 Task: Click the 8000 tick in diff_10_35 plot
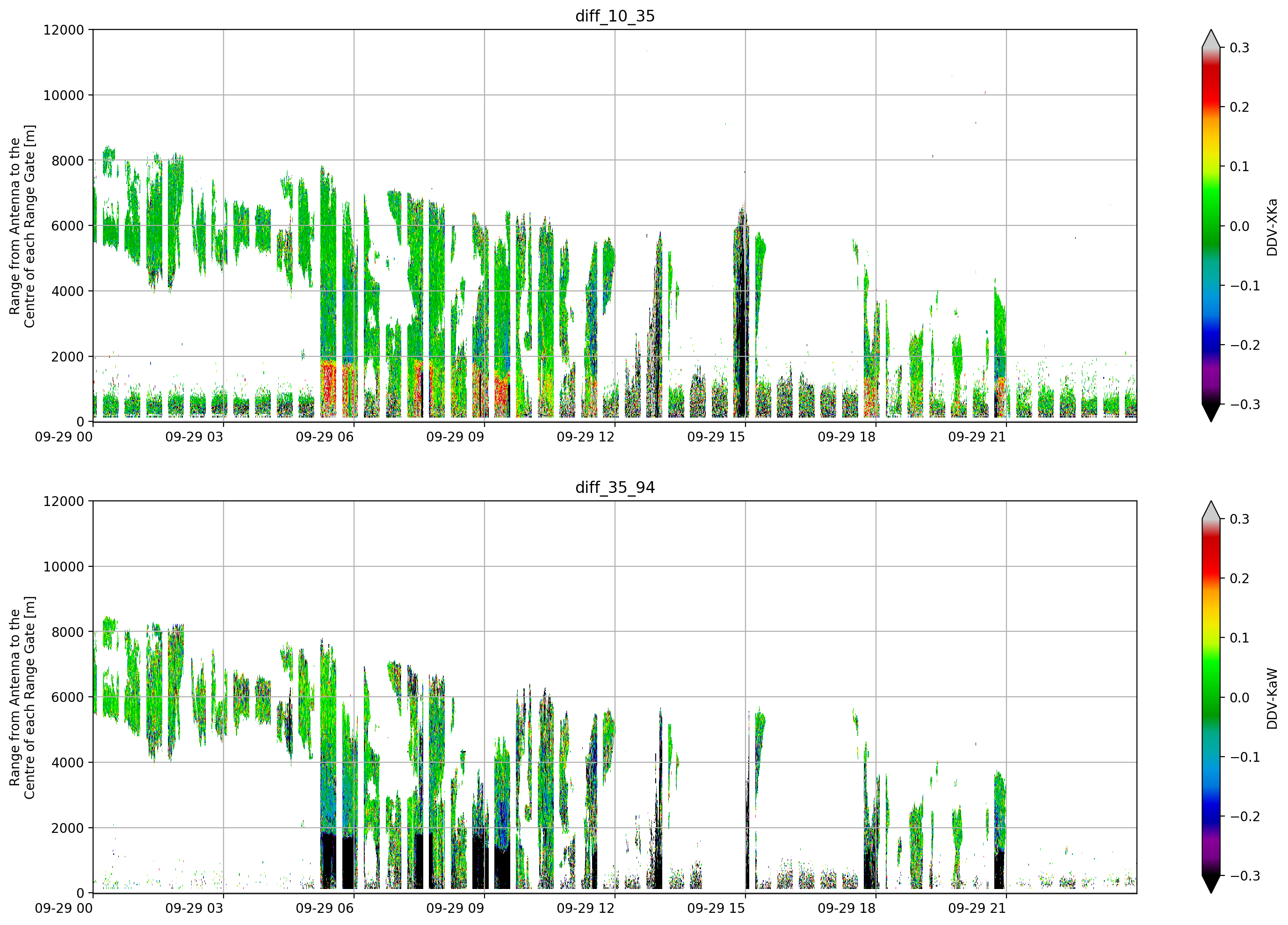pos(67,161)
